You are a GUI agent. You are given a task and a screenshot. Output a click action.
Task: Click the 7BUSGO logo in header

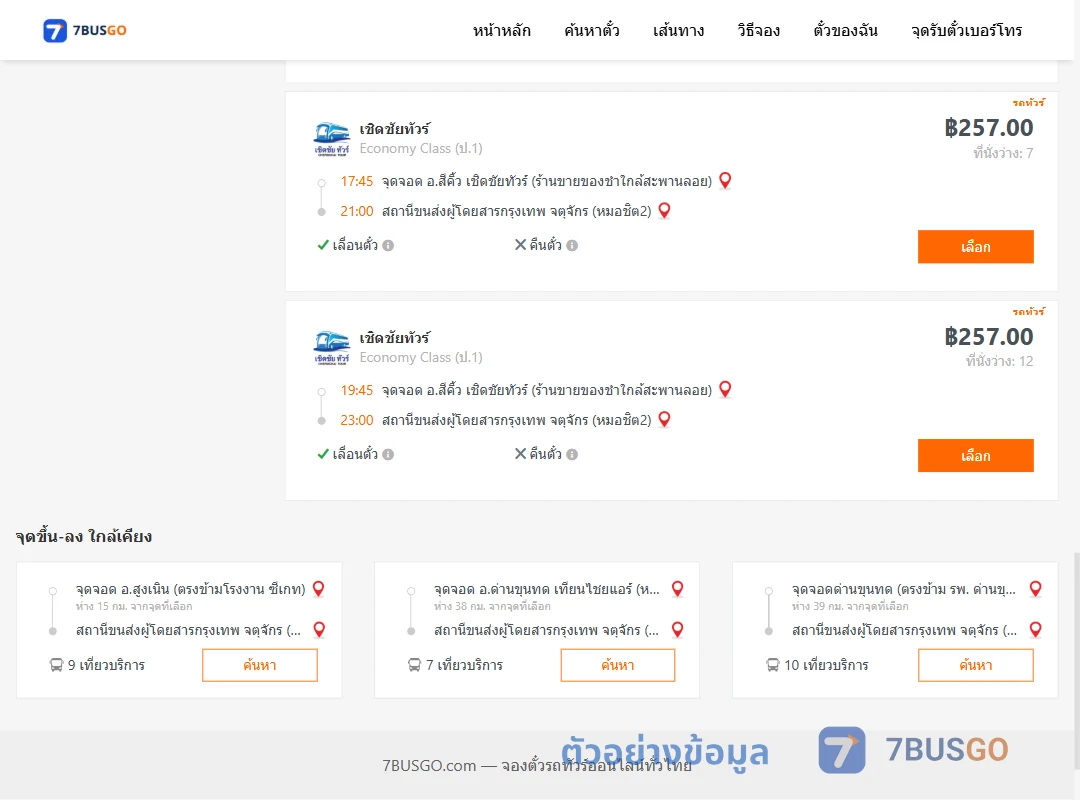pyautogui.click(x=85, y=30)
